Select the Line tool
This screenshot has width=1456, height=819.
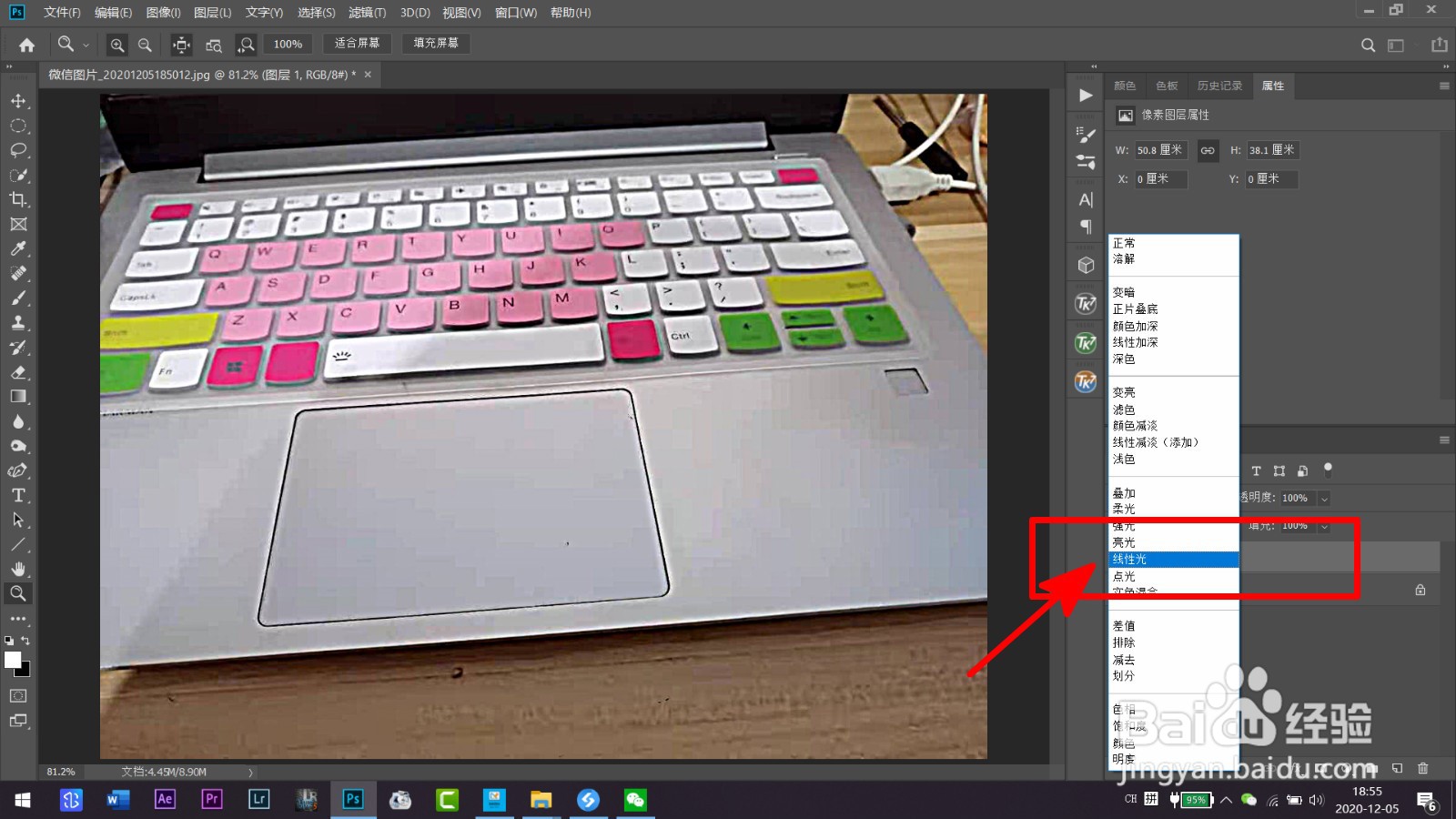coord(18,544)
